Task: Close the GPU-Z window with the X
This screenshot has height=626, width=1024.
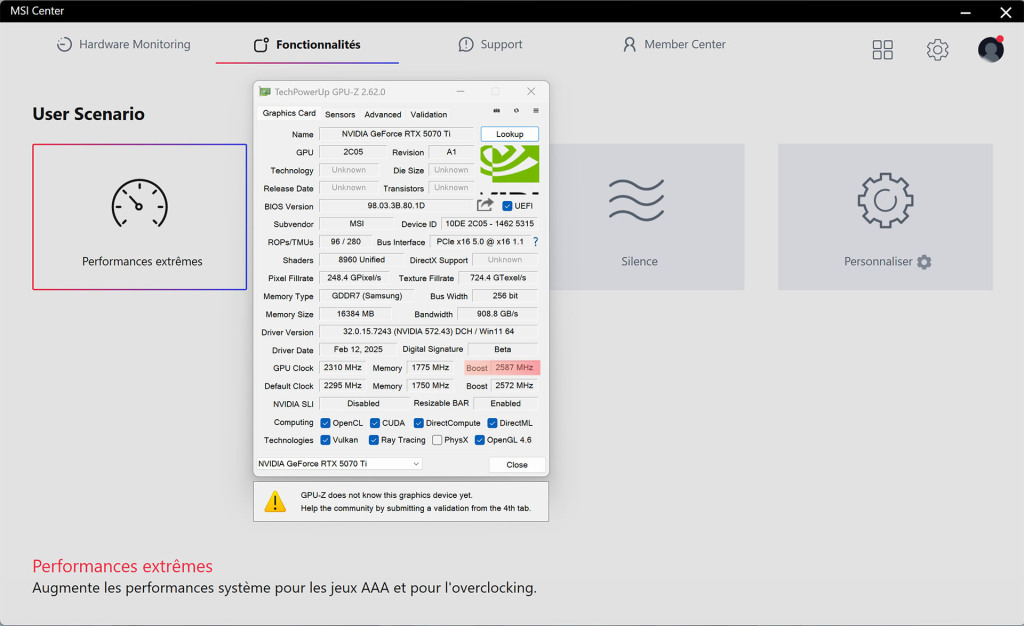Action: pyautogui.click(x=531, y=91)
